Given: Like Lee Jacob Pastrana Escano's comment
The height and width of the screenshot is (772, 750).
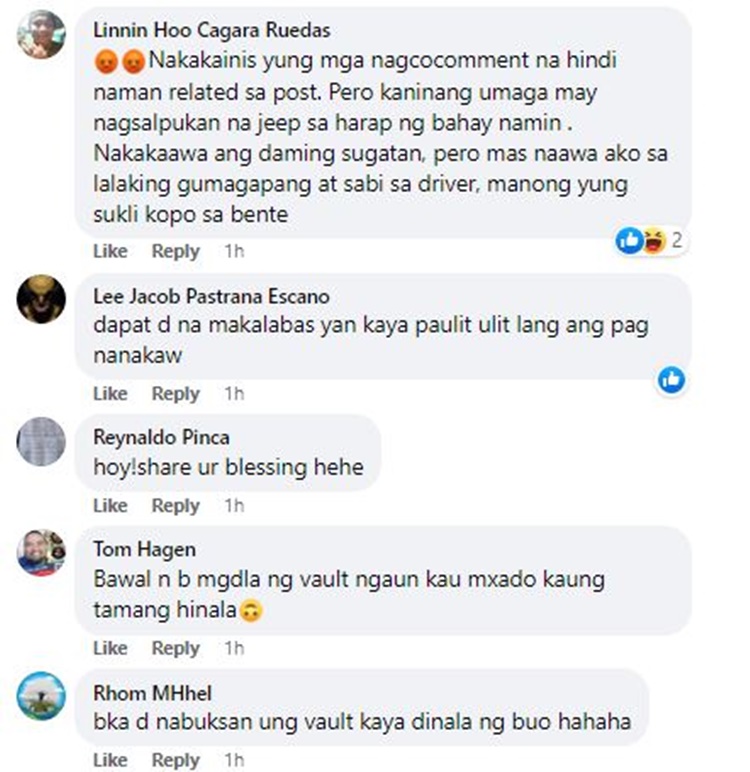Looking at the screenshot, I should (110, 393).
